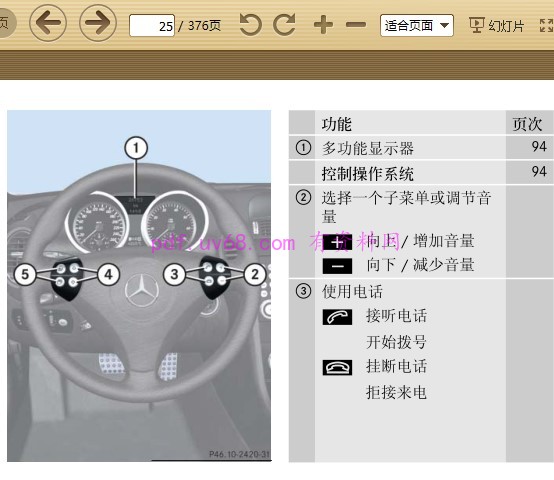This screenshot has height=480, width=554.
Task: Click the P46.10-2420-31 image caption
Action: click(x=240, y=454)
